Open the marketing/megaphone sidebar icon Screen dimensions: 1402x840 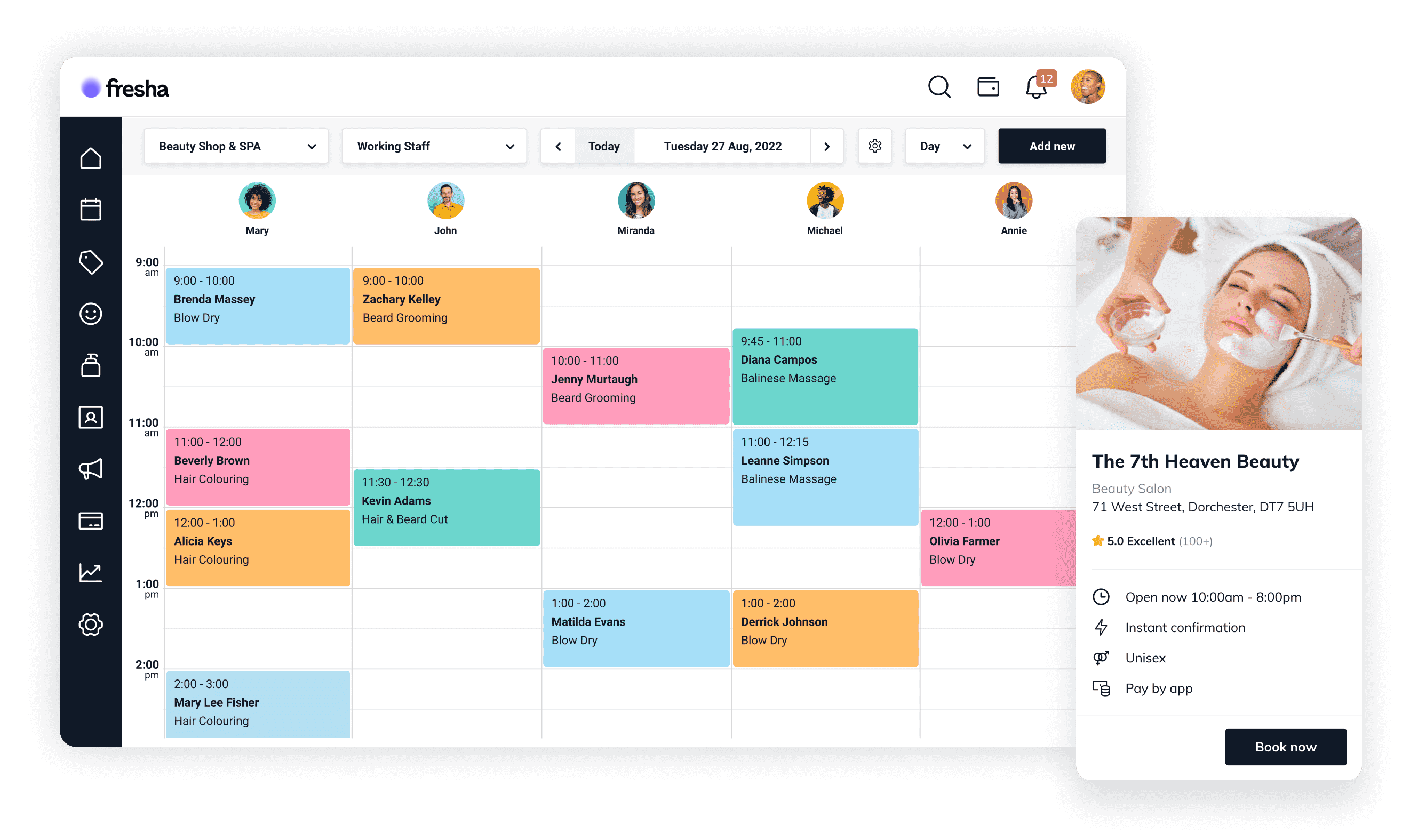[x=90, y=469]
